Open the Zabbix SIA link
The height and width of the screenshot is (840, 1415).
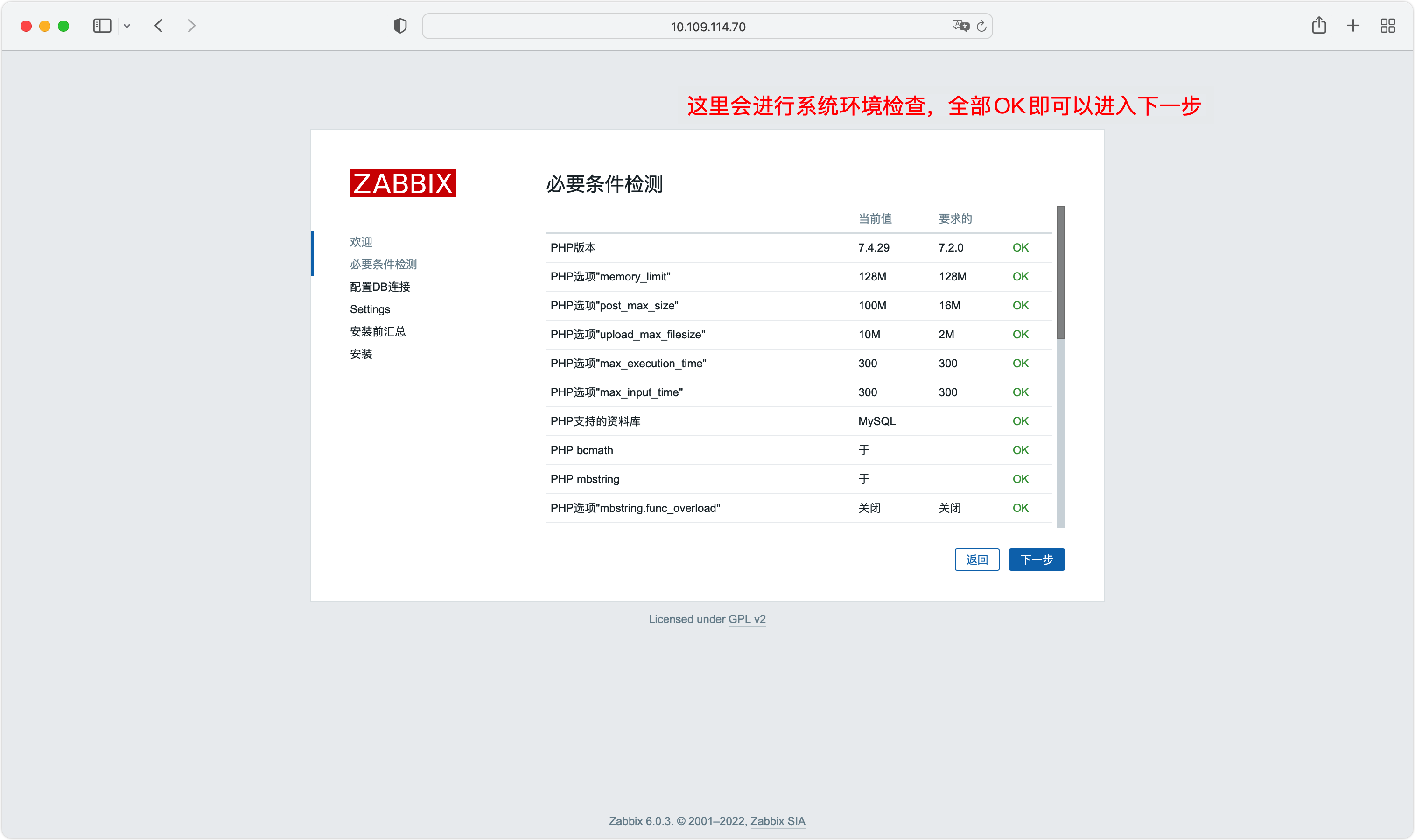(x=777, y=821)
